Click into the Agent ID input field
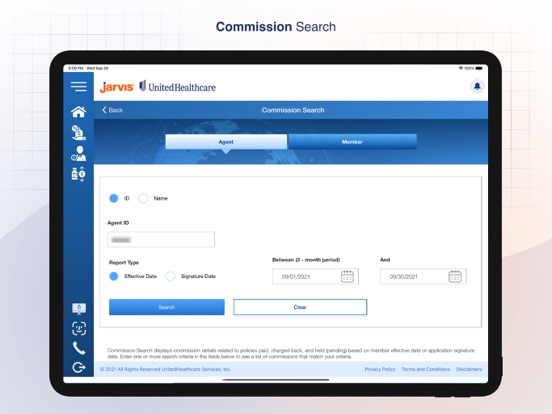This screenshot has width=552, height=414. 161,240
